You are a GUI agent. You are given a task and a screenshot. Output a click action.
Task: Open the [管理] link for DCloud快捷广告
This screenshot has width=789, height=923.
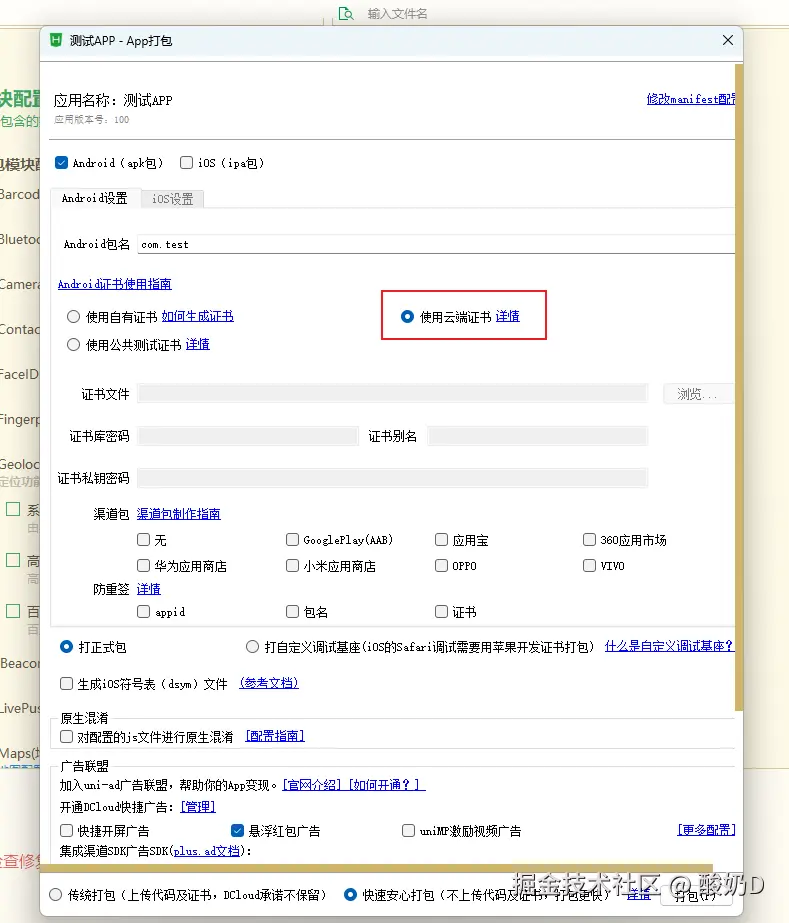(198, 806)
